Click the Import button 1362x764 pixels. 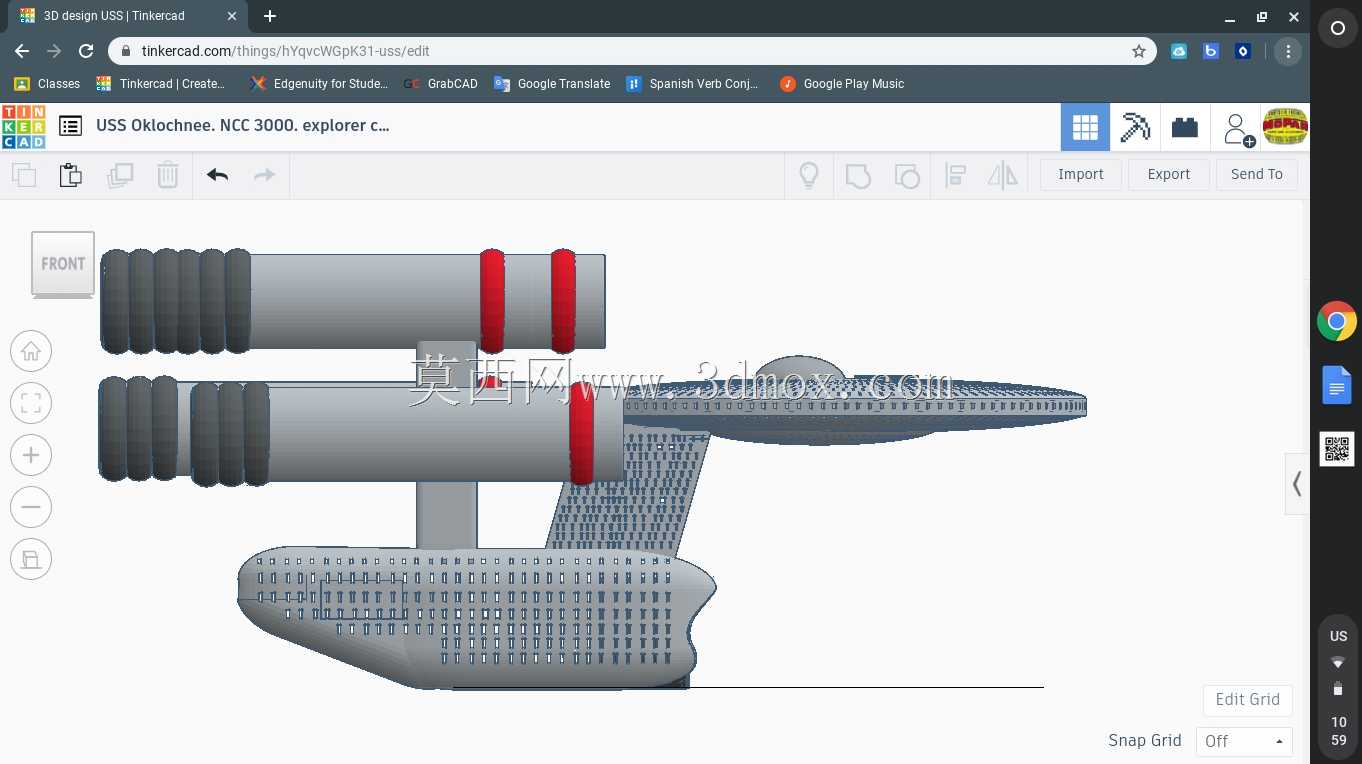[1080, 174]
